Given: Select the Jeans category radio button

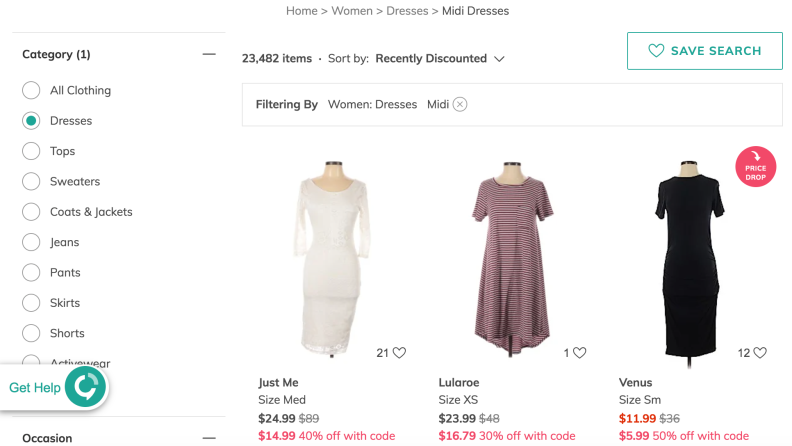Looking at the screenshot, I should [x=31, y=242].
